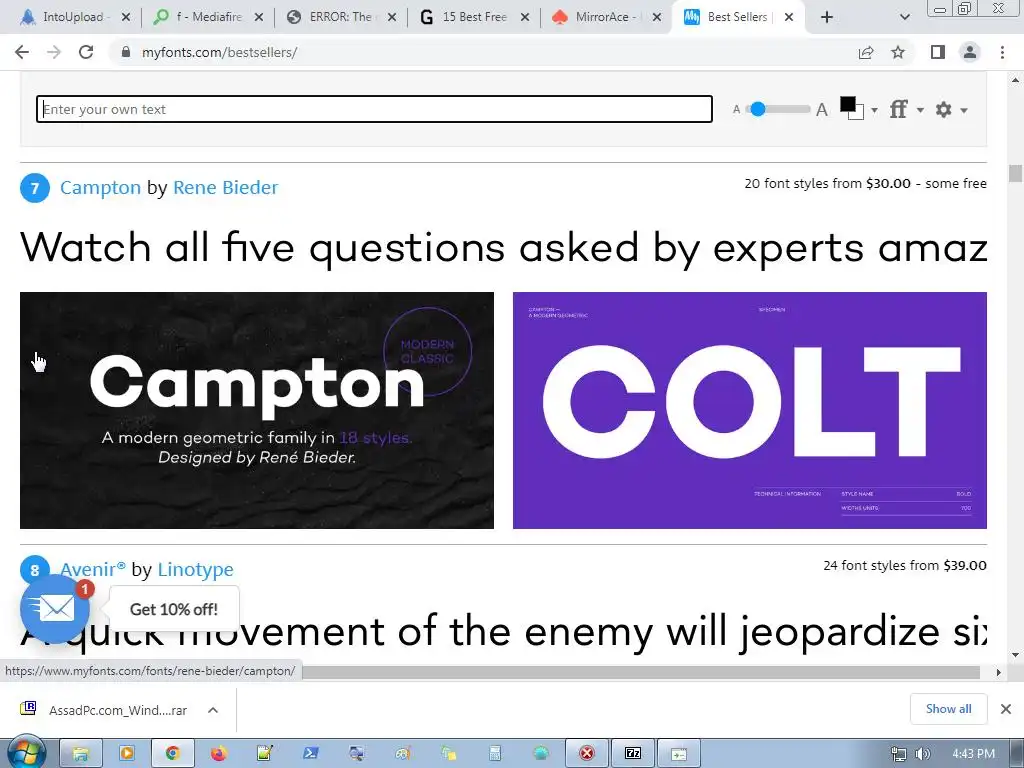Expand the rar download options chevron
Screen dimensions: 1024x768
213,710
